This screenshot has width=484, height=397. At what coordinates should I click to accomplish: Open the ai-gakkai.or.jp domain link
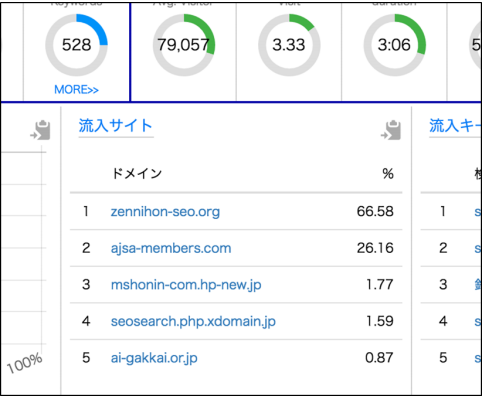154,358
